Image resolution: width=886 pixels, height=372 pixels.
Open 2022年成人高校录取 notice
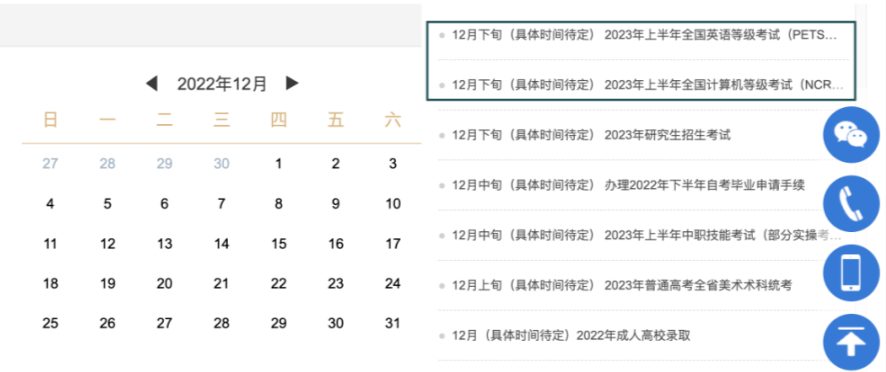pyautogui.click(x=571, y=336)
